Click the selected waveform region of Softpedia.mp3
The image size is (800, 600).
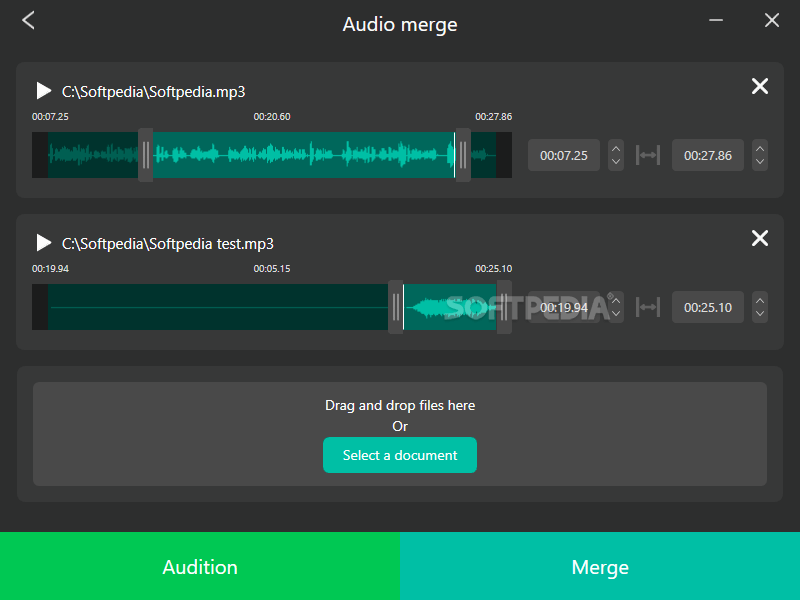point(303,155)
